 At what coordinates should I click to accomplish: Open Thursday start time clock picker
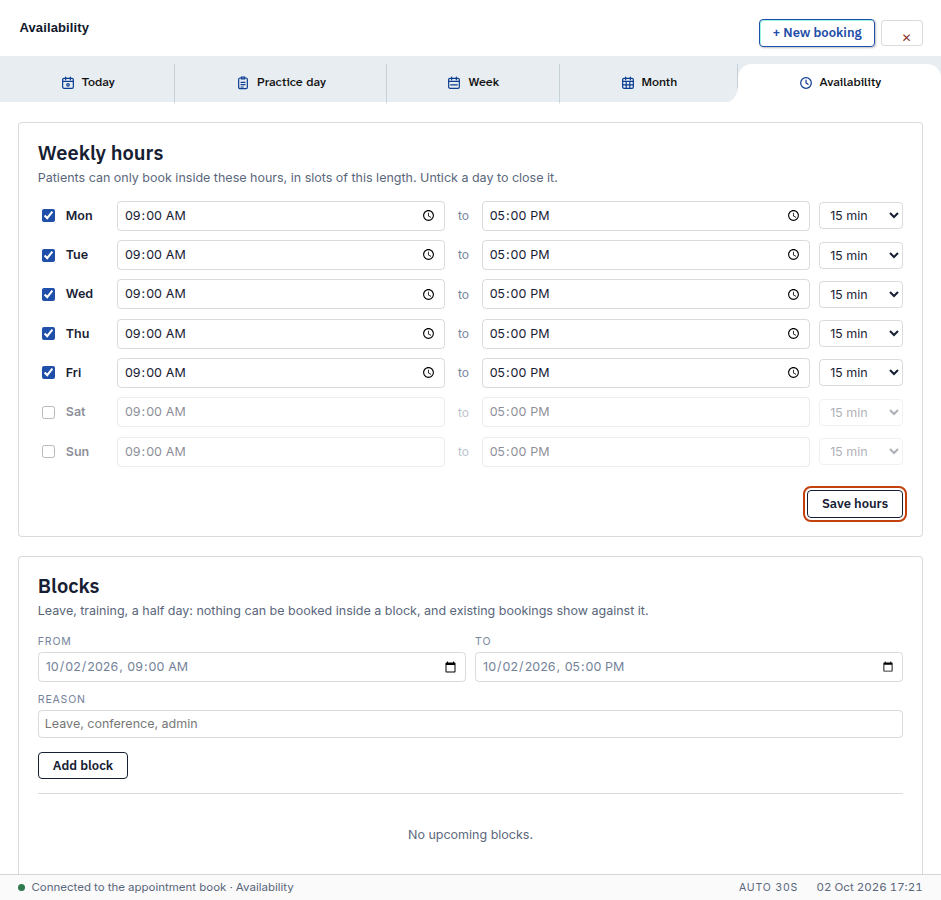428,334
